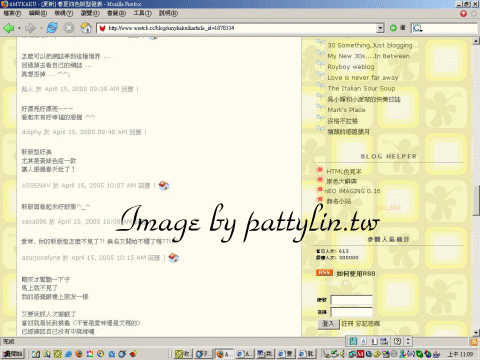
Task: Open the 編輯(E) menu
Action: pyautogui.click(x=38, y=13)
